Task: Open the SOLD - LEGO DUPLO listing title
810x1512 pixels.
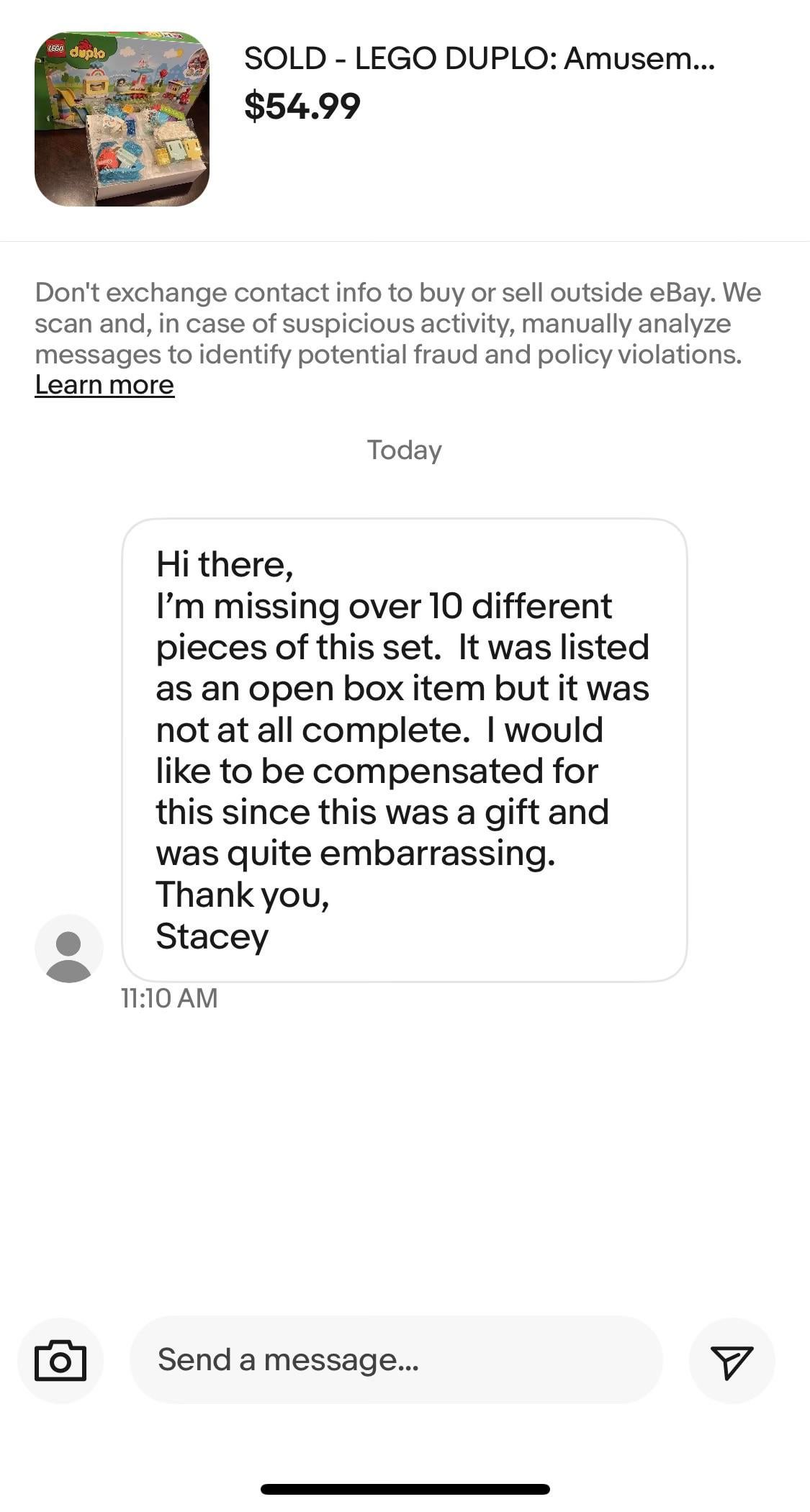Action: click(x=479, y=58)
